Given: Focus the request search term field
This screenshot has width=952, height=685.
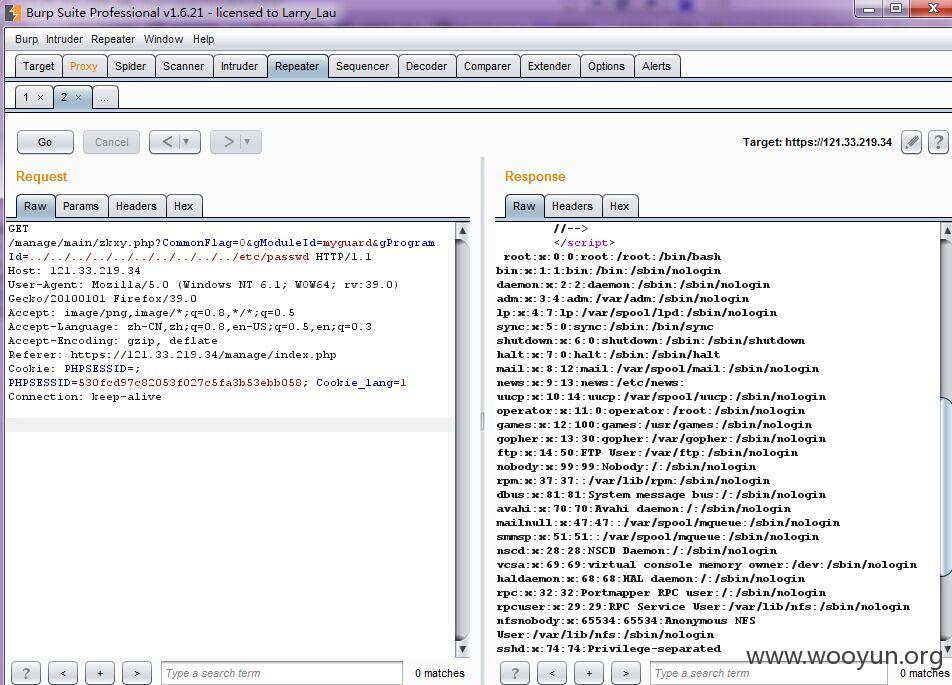Looking at the screenshot, I should pos(282,673).
